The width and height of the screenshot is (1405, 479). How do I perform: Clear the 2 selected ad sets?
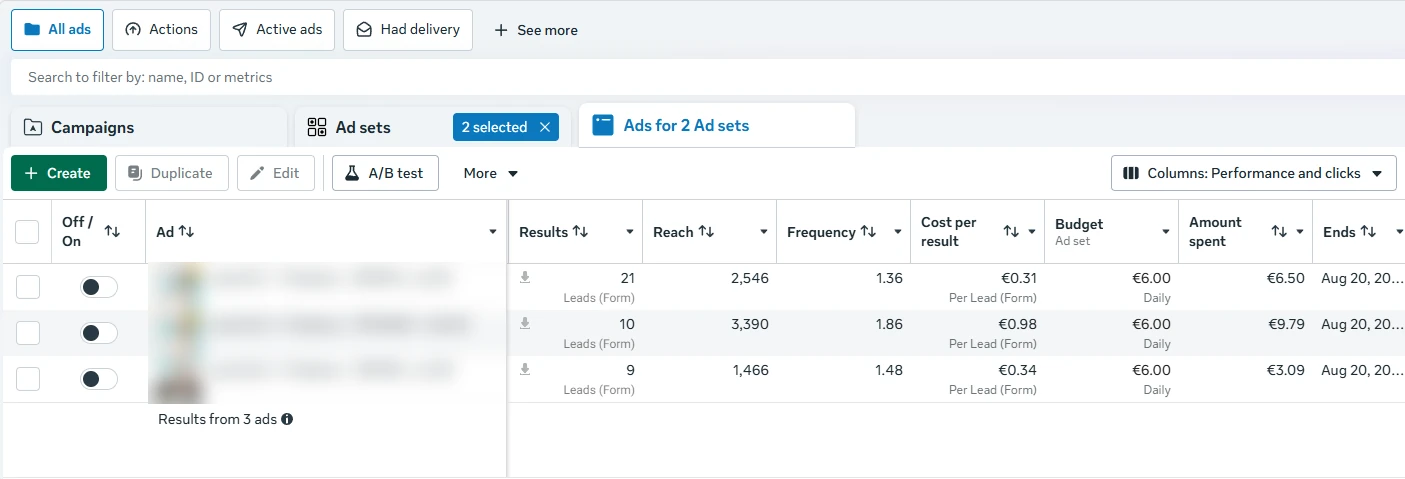(545, 127)
